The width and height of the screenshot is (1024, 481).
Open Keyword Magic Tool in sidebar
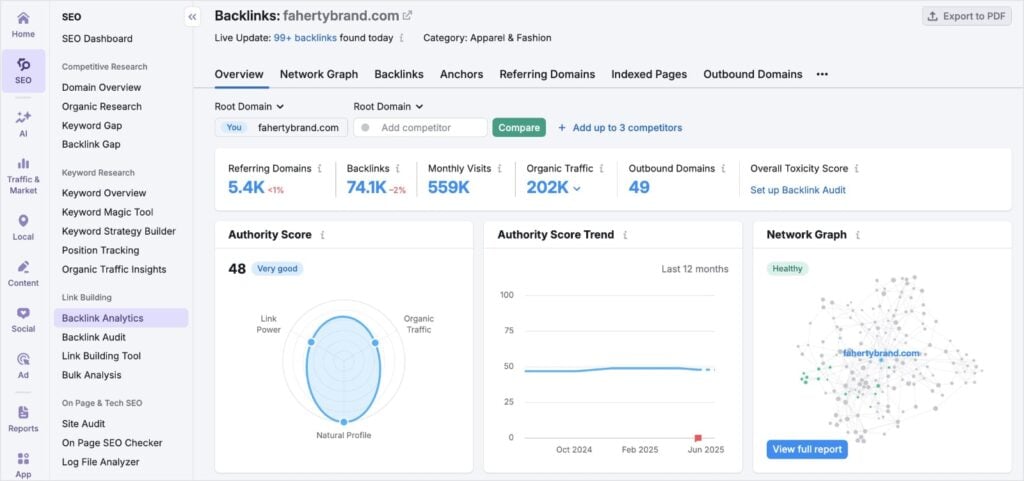(108, 212)
